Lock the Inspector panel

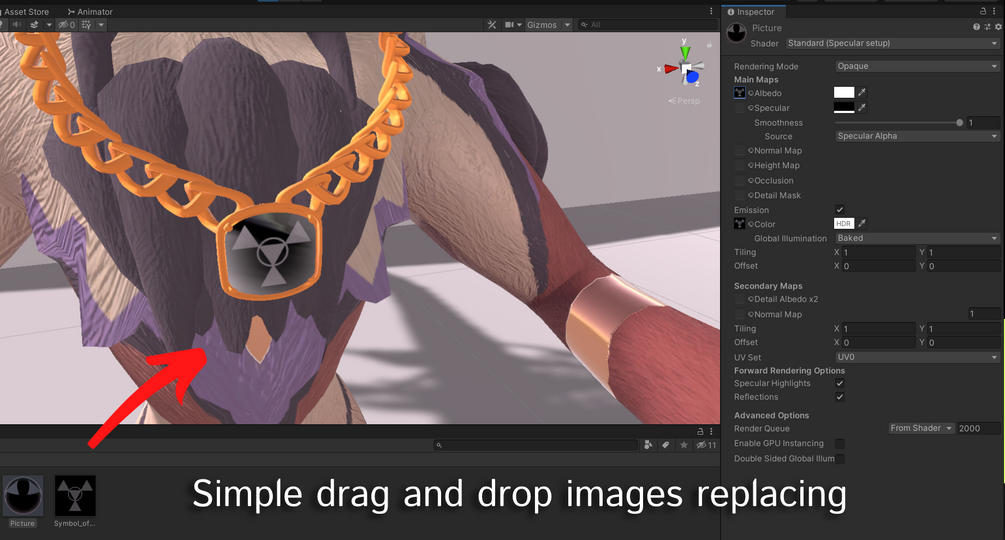pos(983,11)
